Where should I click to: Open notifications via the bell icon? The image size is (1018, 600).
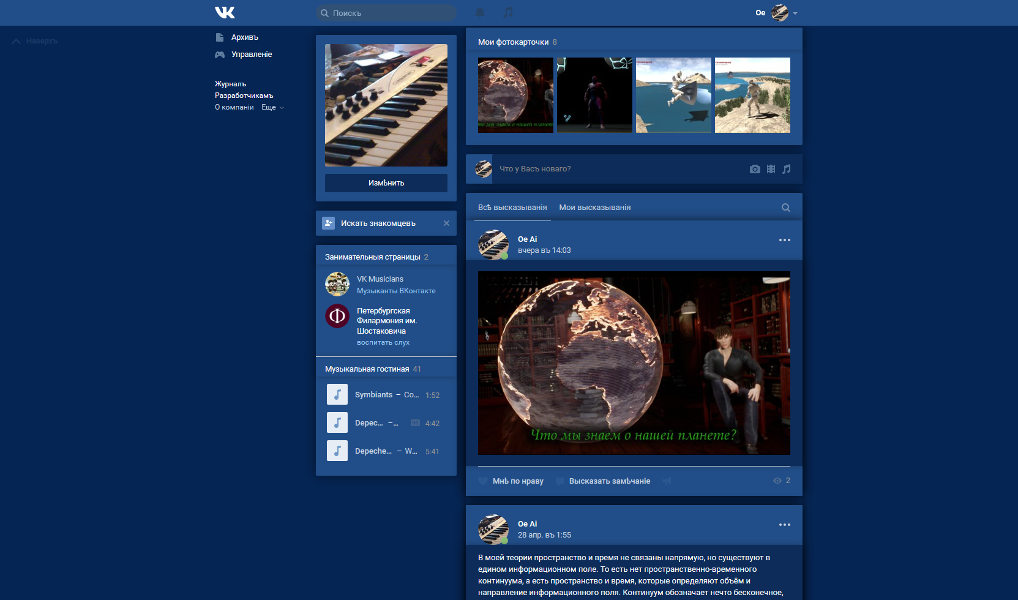click(x=481, y=12)
